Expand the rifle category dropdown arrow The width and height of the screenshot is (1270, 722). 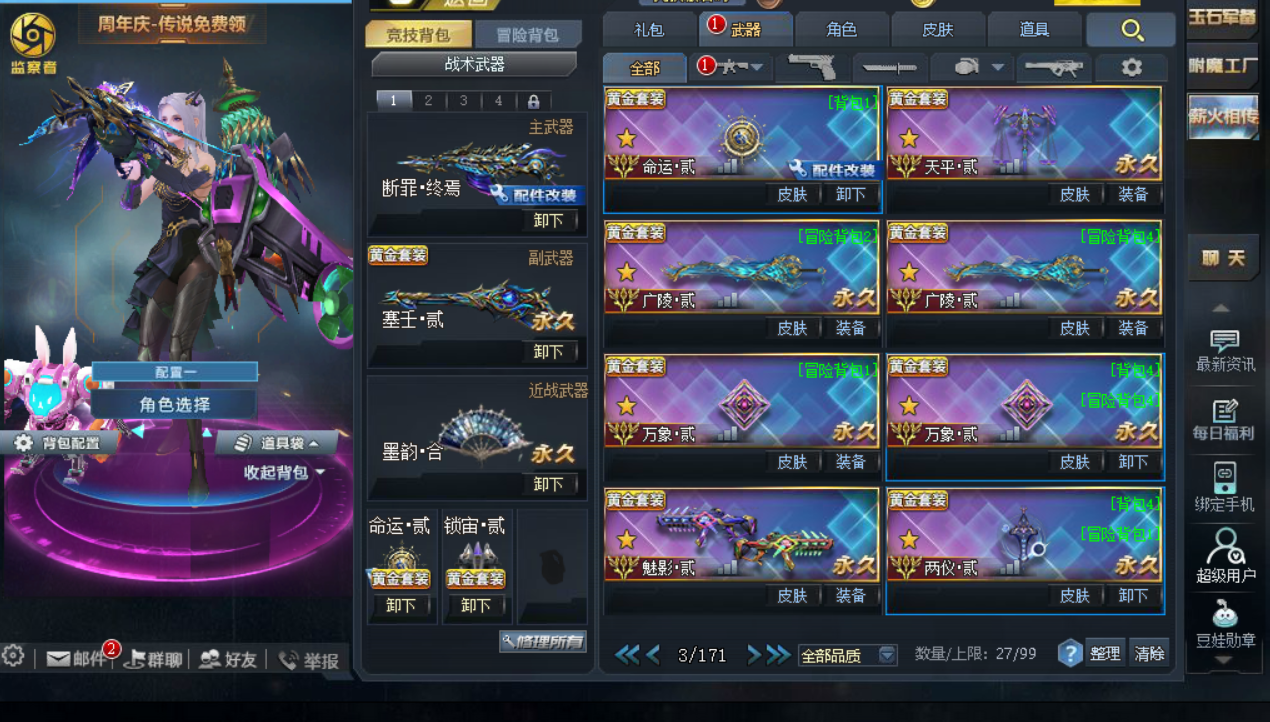[757, 67]
